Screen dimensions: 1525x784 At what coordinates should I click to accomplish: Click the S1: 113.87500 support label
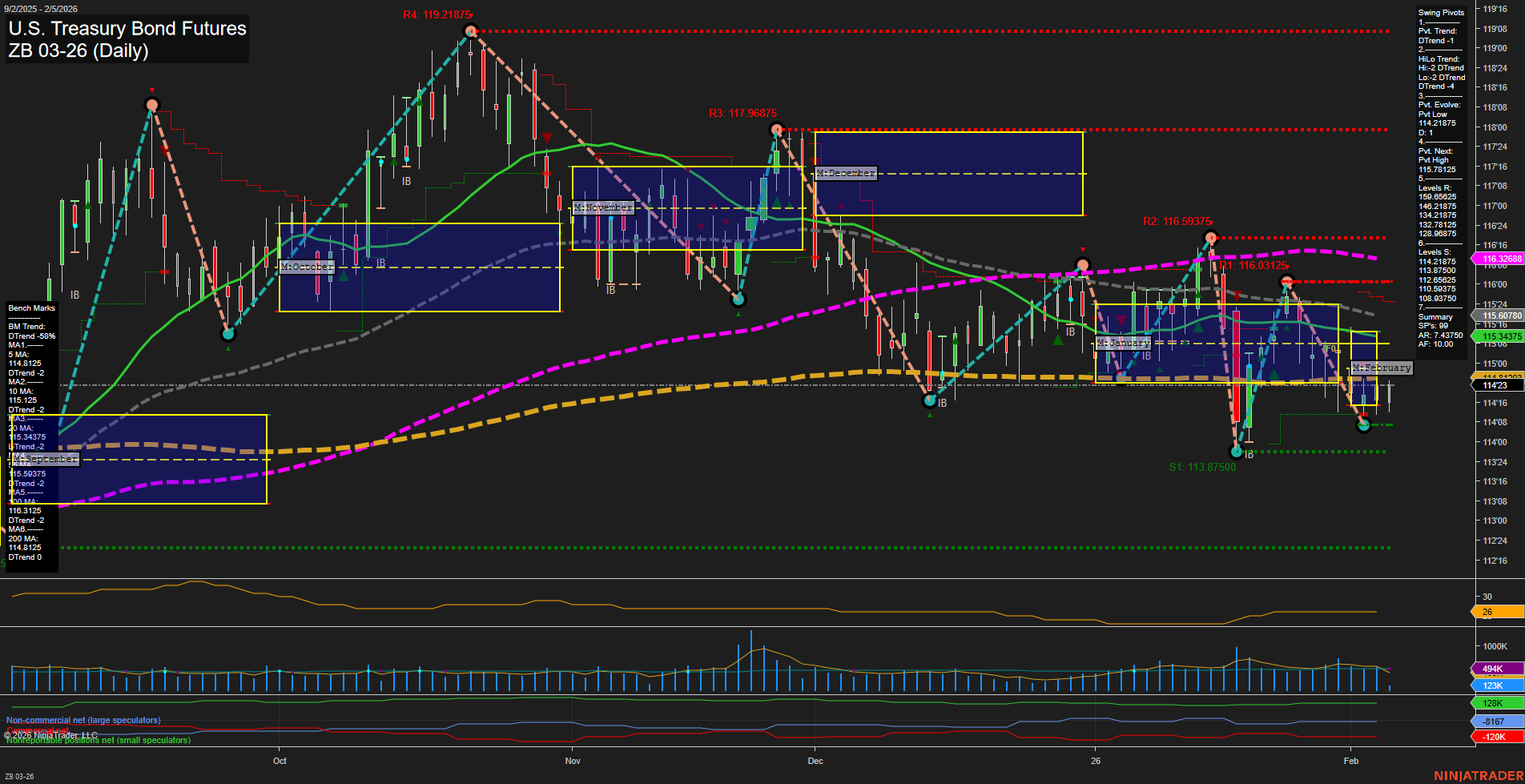1202,467
